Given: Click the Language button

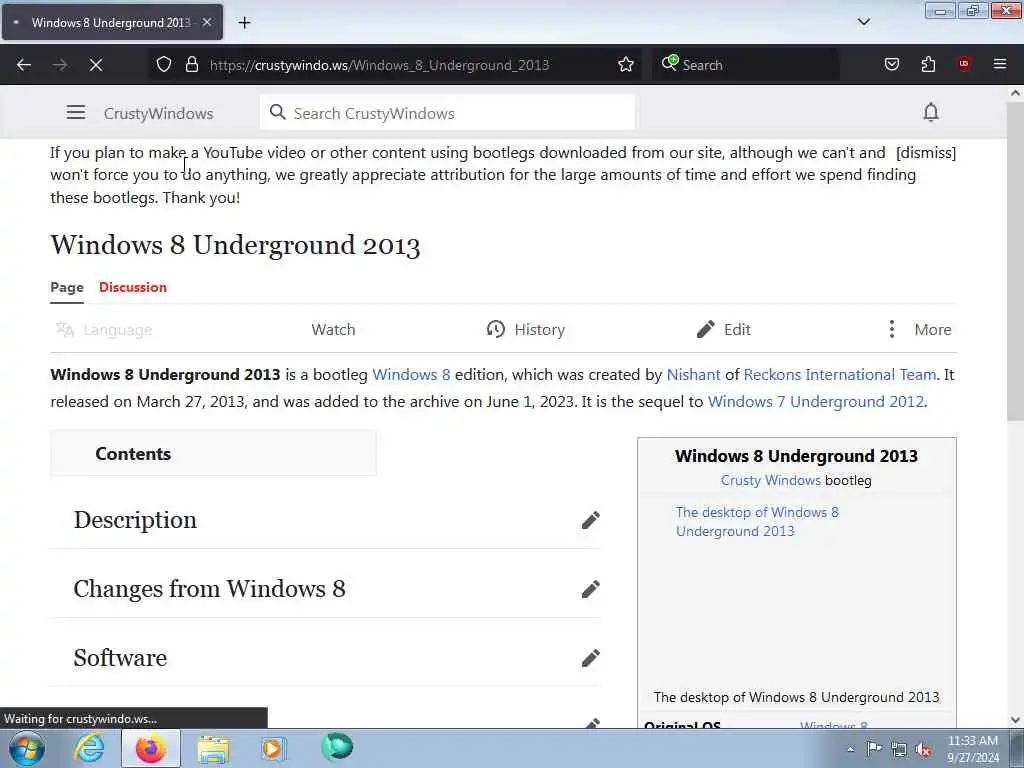Looking at the screenshot, I should [x=104, y=330].
